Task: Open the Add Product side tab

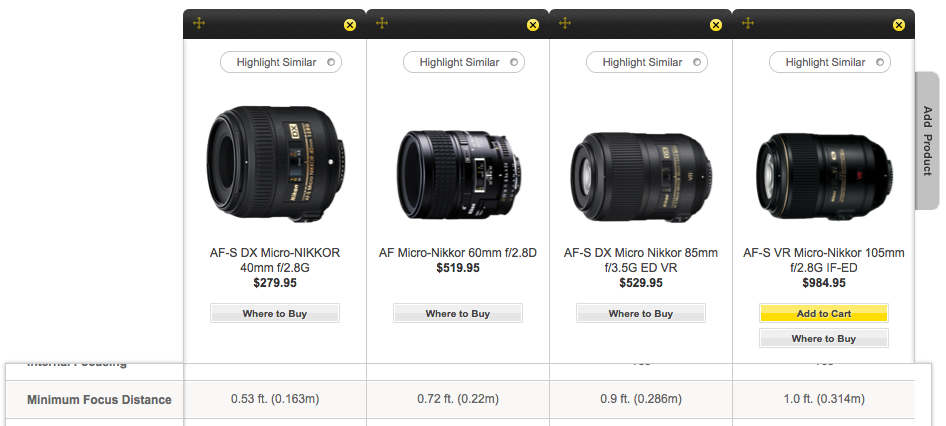Action: 927,141
